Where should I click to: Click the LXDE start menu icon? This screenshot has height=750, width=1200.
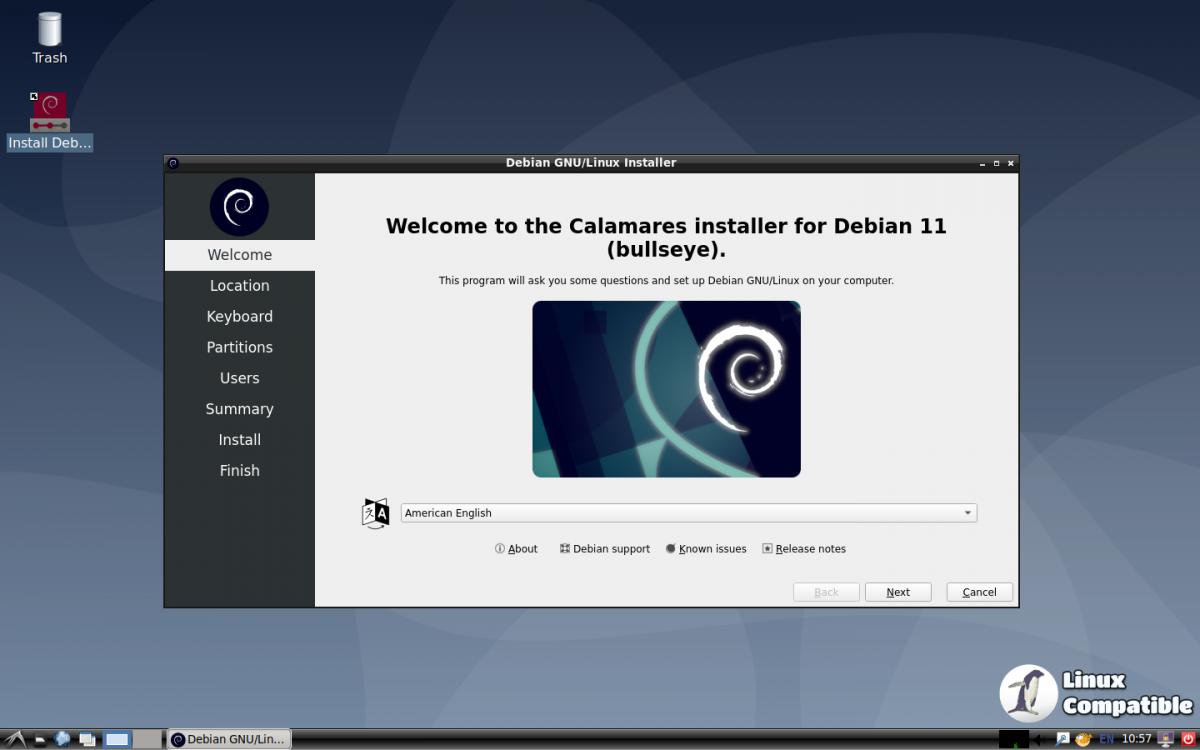coord(14,740)
